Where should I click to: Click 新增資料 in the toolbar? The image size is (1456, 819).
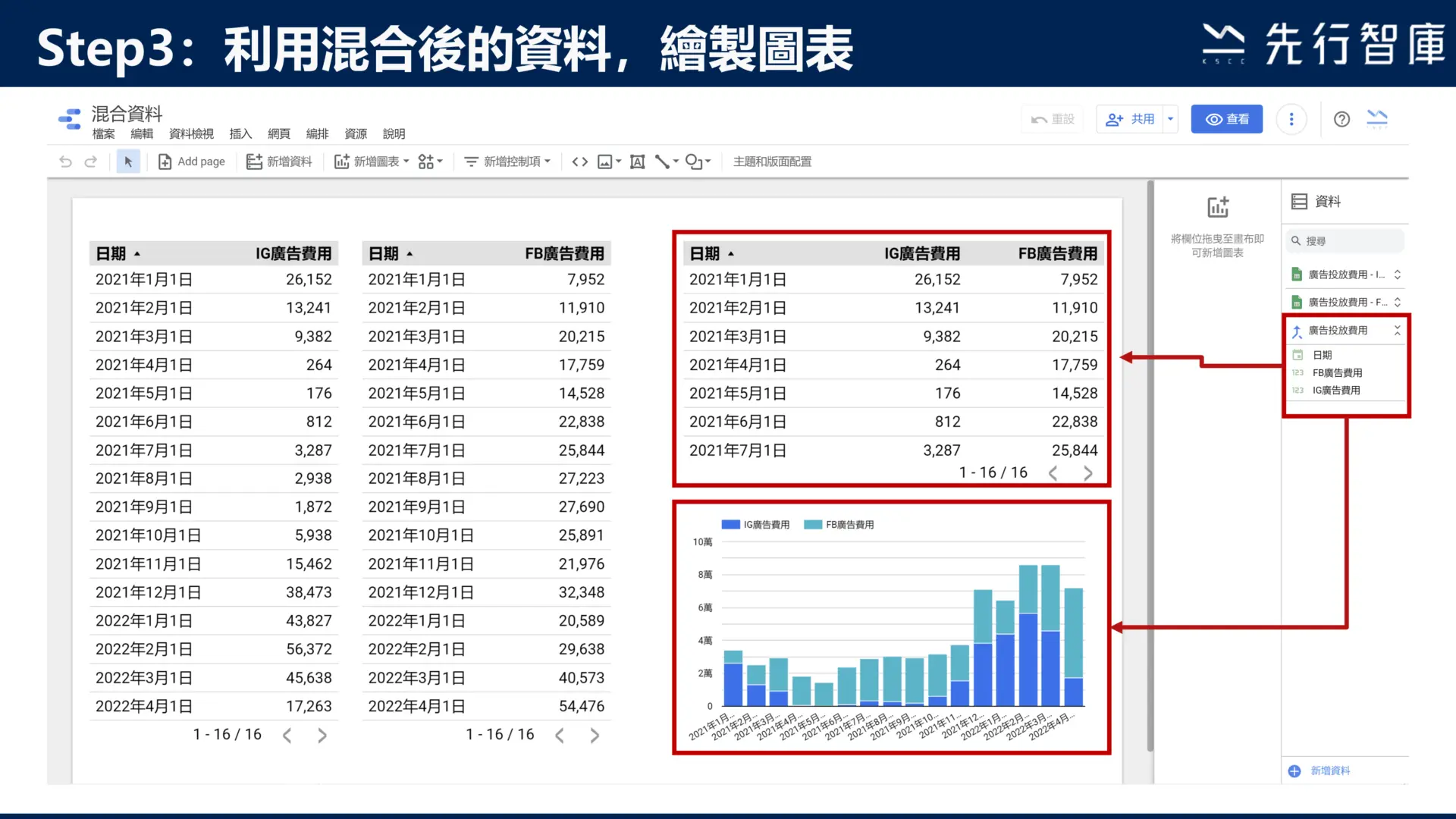279,162
